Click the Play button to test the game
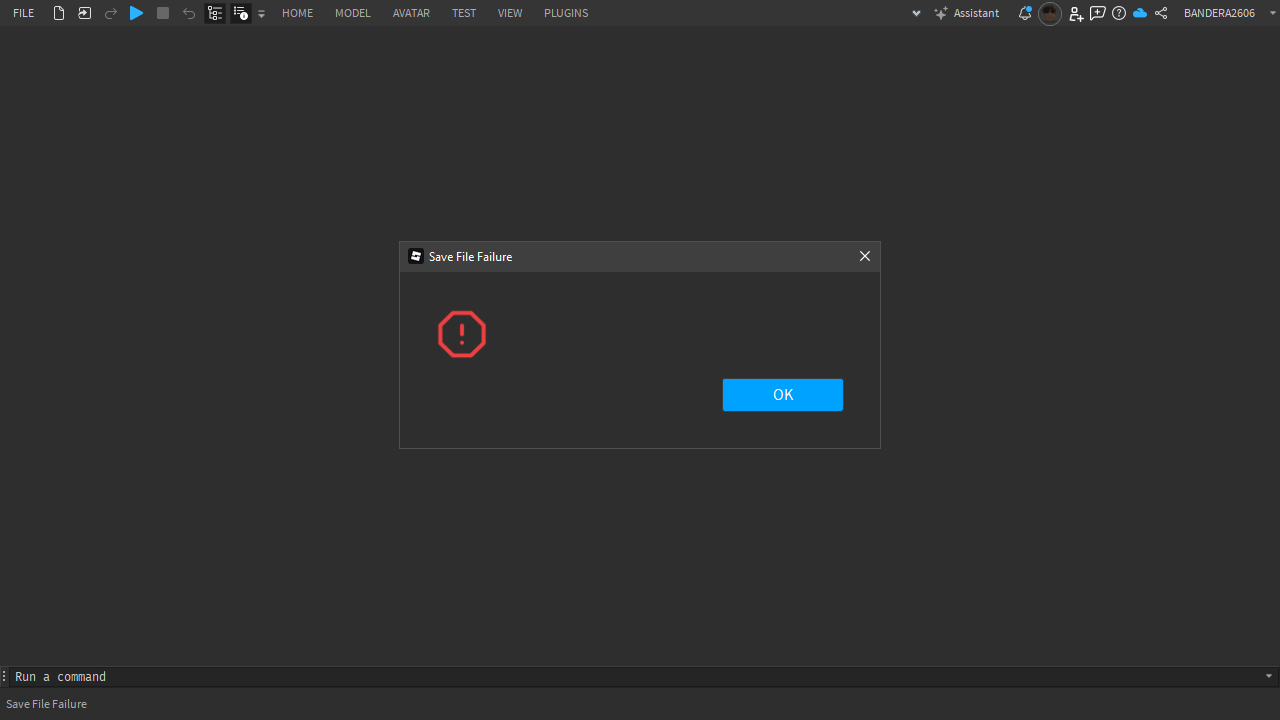Screen dimensions: 1280x720 (x=137, y=13)
